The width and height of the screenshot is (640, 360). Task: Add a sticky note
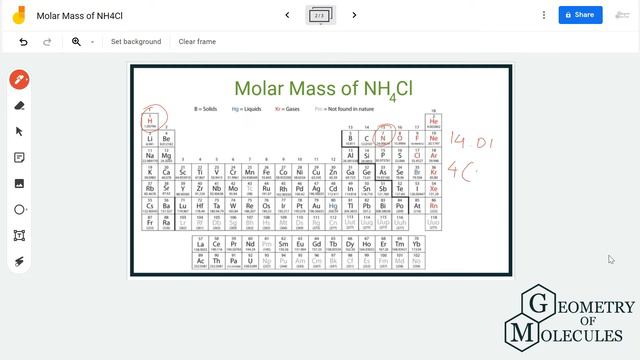point(19,158)
